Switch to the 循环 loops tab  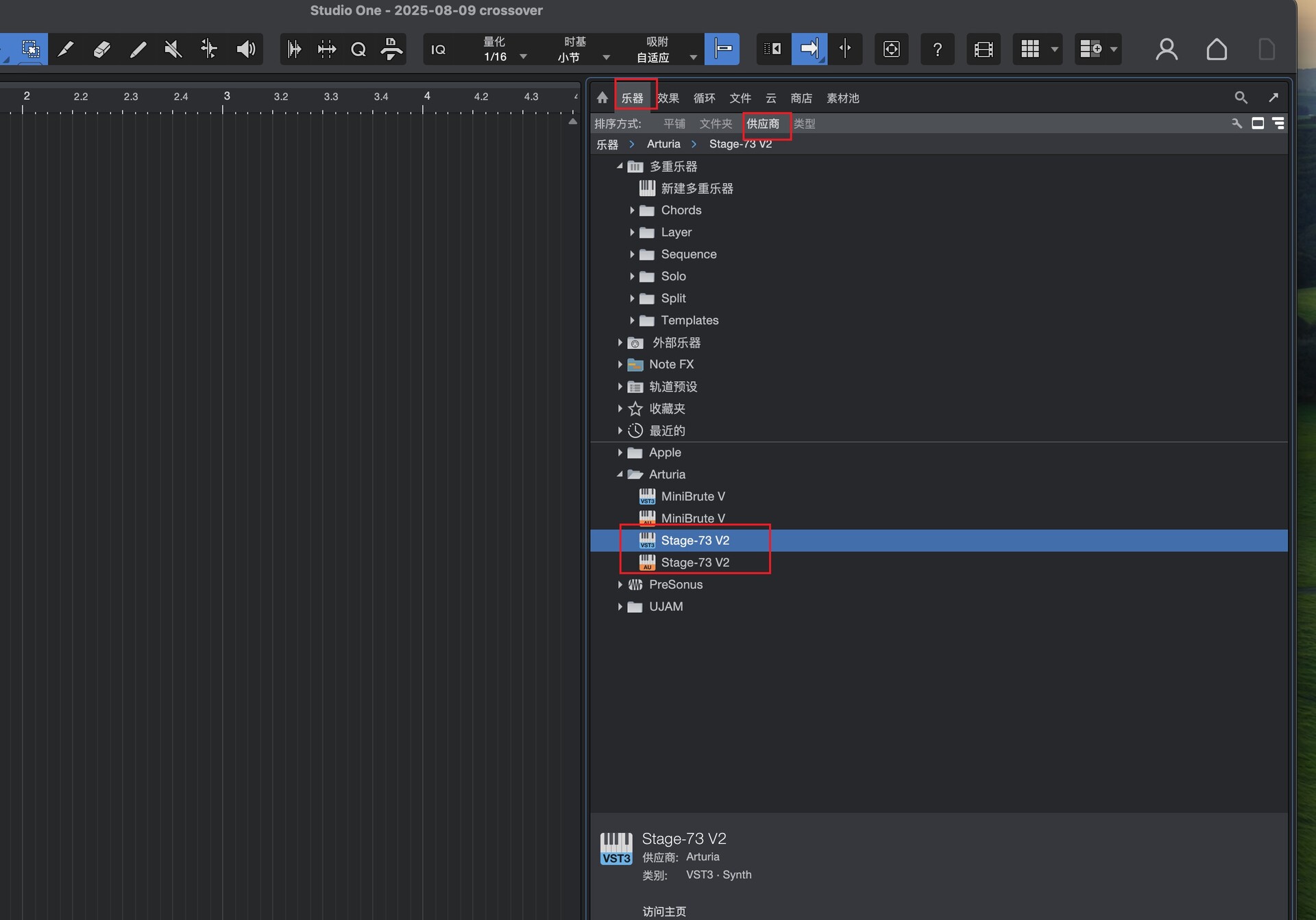704,98
